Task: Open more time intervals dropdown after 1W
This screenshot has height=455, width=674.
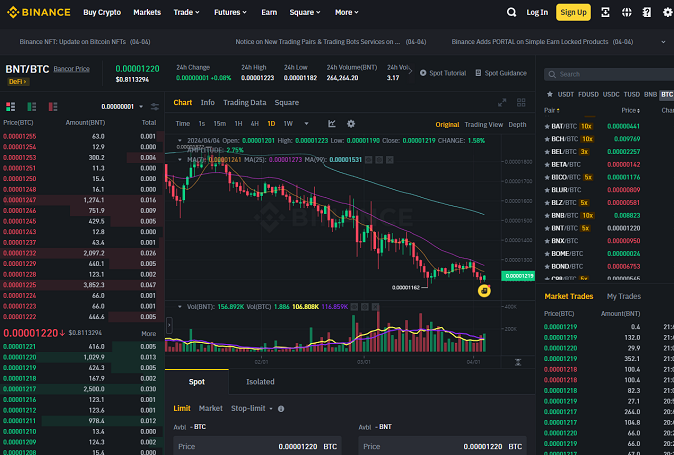Action: tap(306, 124)
